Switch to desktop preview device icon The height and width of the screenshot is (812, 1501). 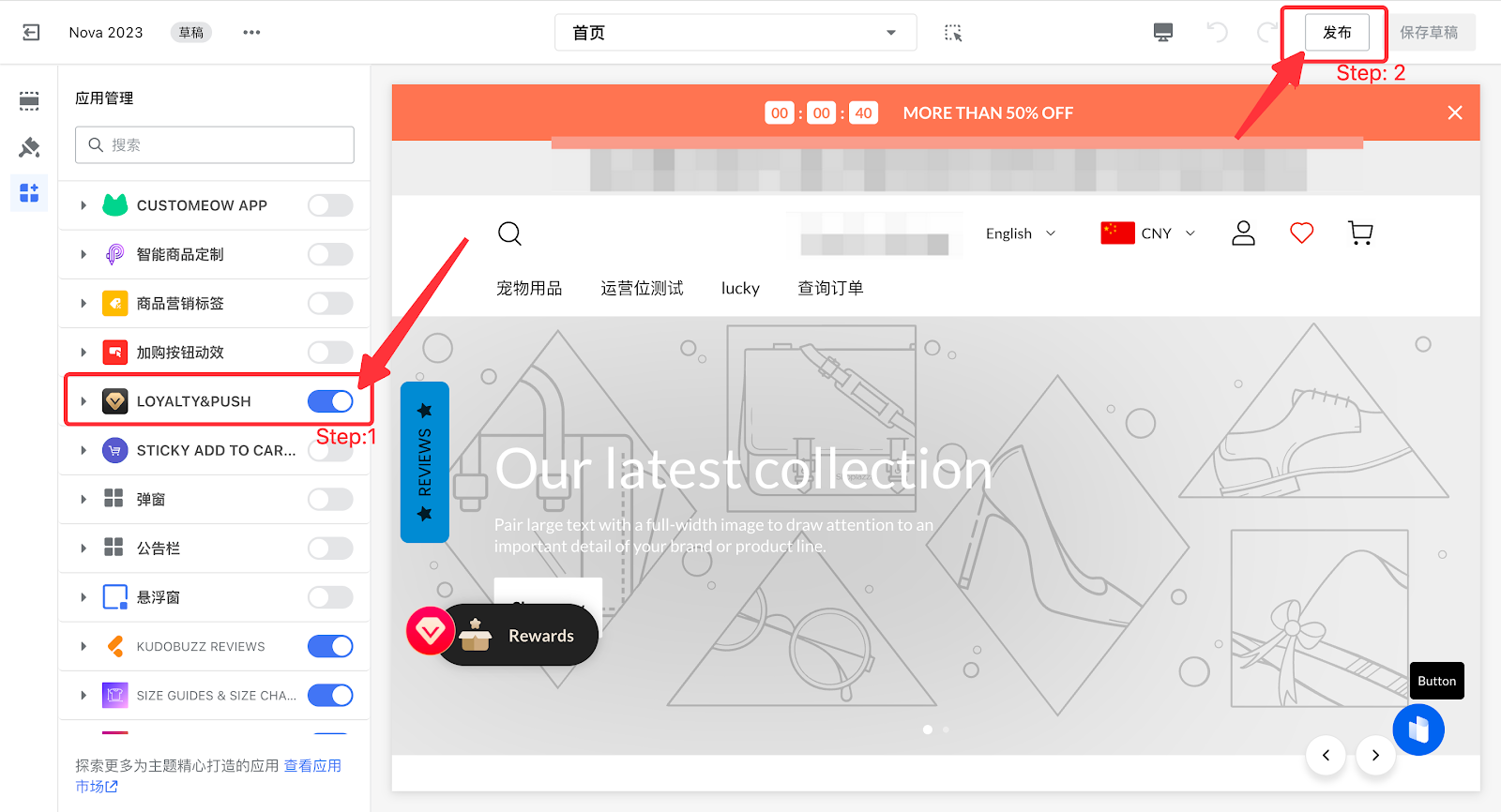pos(1163,33)
